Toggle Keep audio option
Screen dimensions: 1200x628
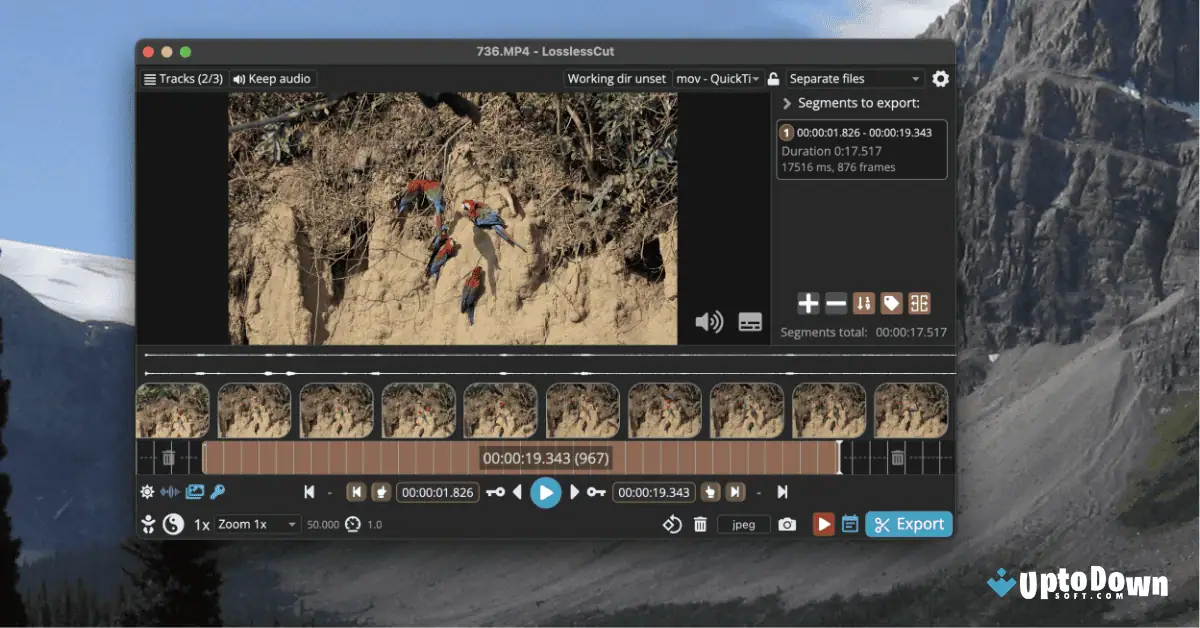tap(272, 78)
